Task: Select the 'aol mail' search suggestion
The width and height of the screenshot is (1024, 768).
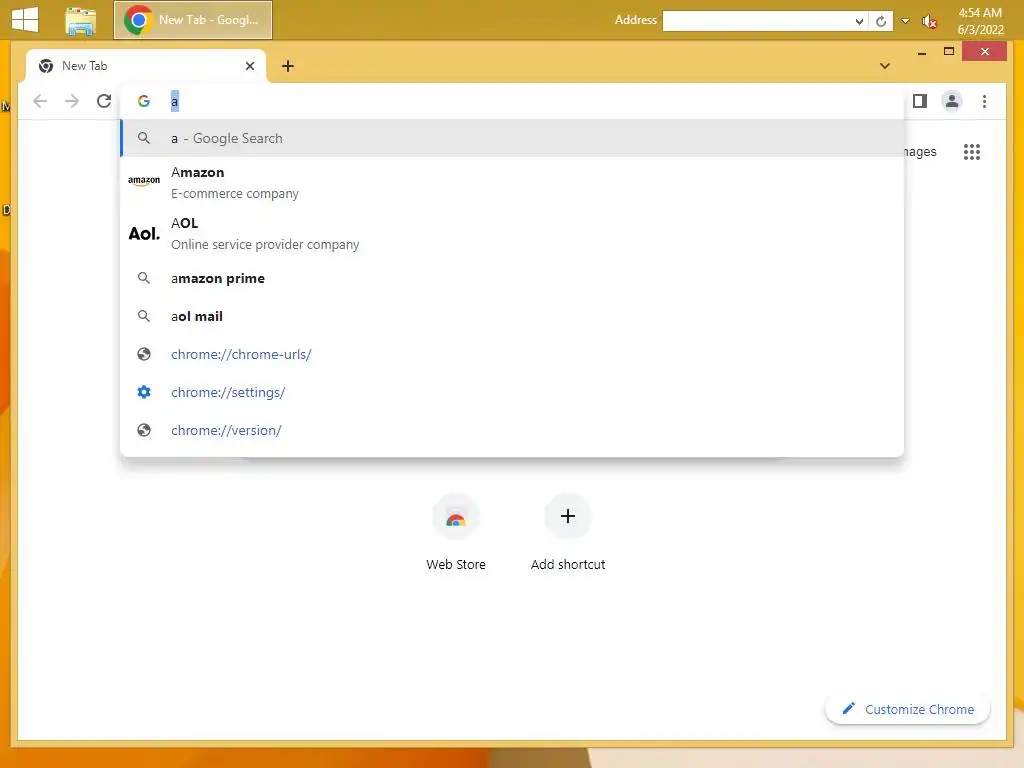Action: pyautogui.click(x=512, y=316)
